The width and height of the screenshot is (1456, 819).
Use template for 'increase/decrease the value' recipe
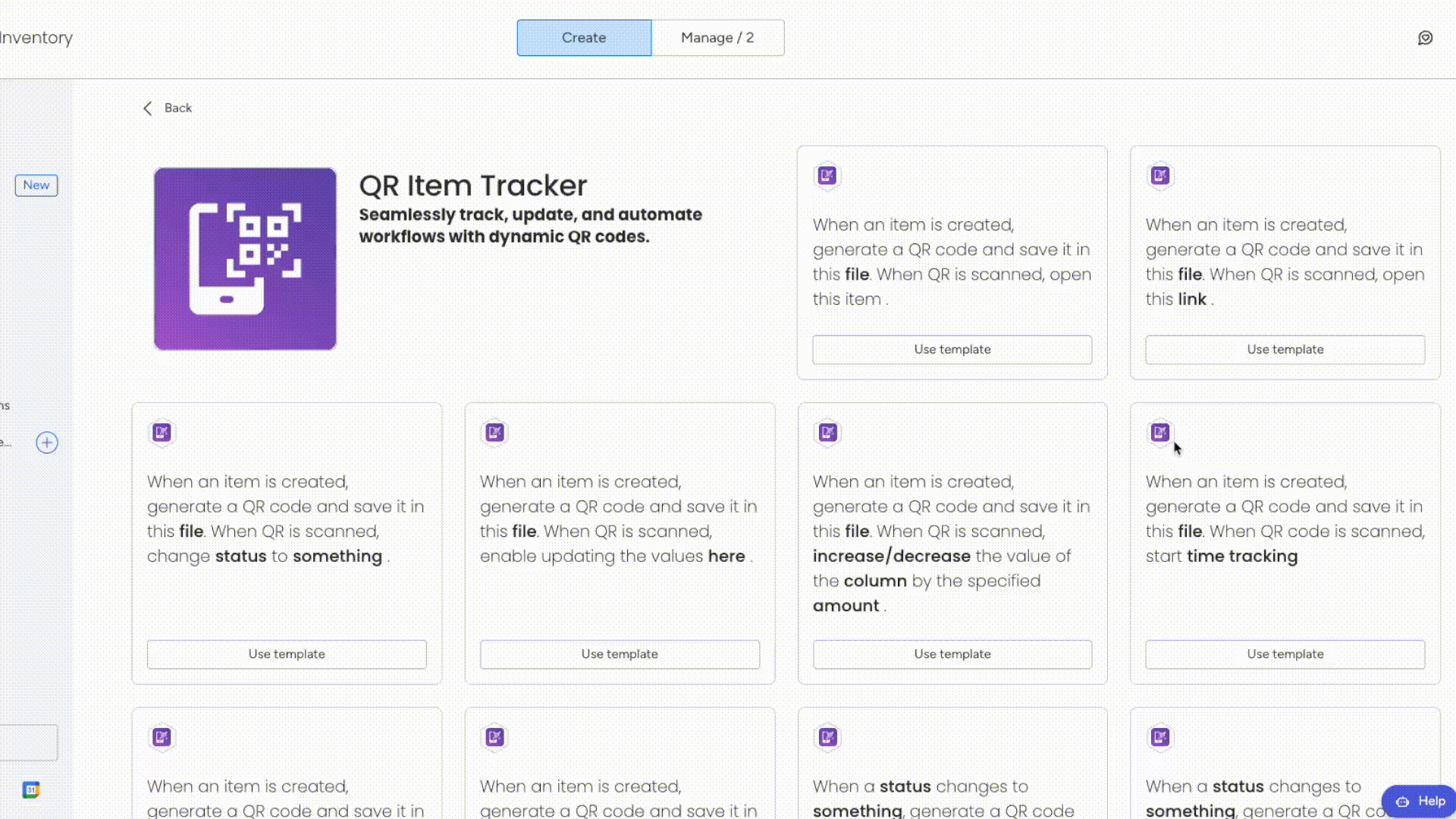(x=952, y=654)
